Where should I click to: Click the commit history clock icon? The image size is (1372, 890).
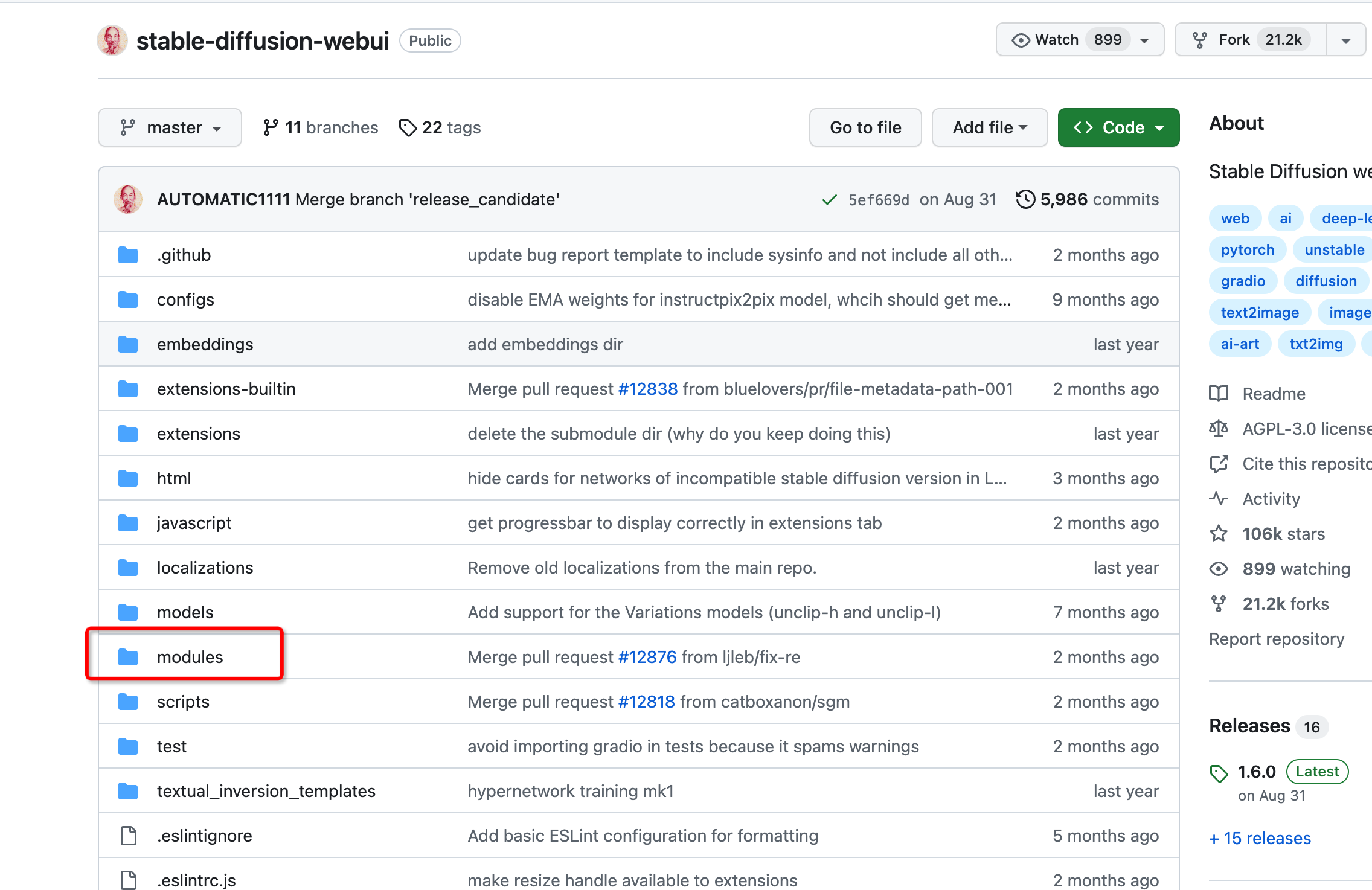pos(1025,199)
